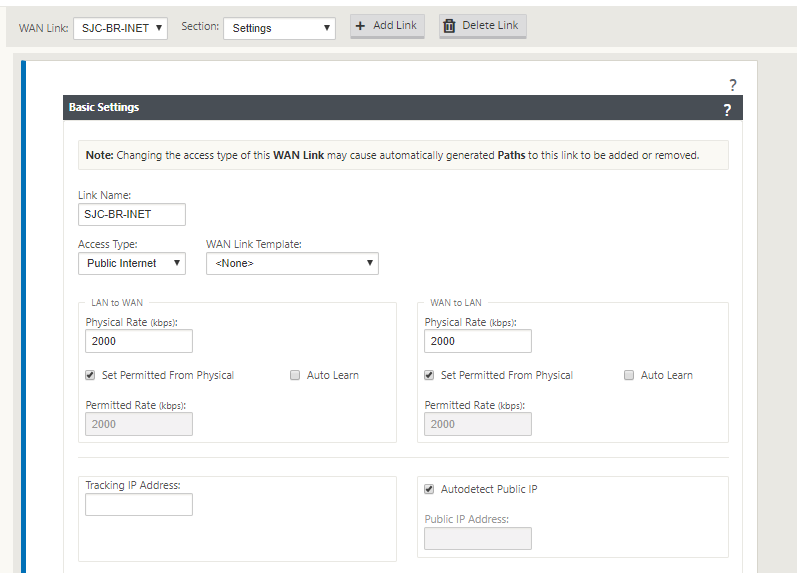Enable LAN to WAN Auto Learn checkbox

coord(295,375)
